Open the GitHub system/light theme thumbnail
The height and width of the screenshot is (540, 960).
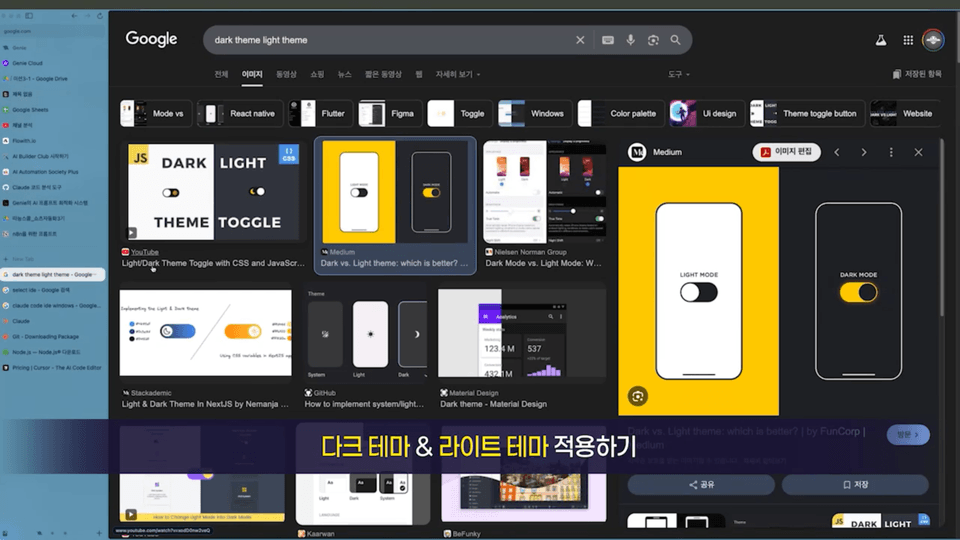pos(366,334)
